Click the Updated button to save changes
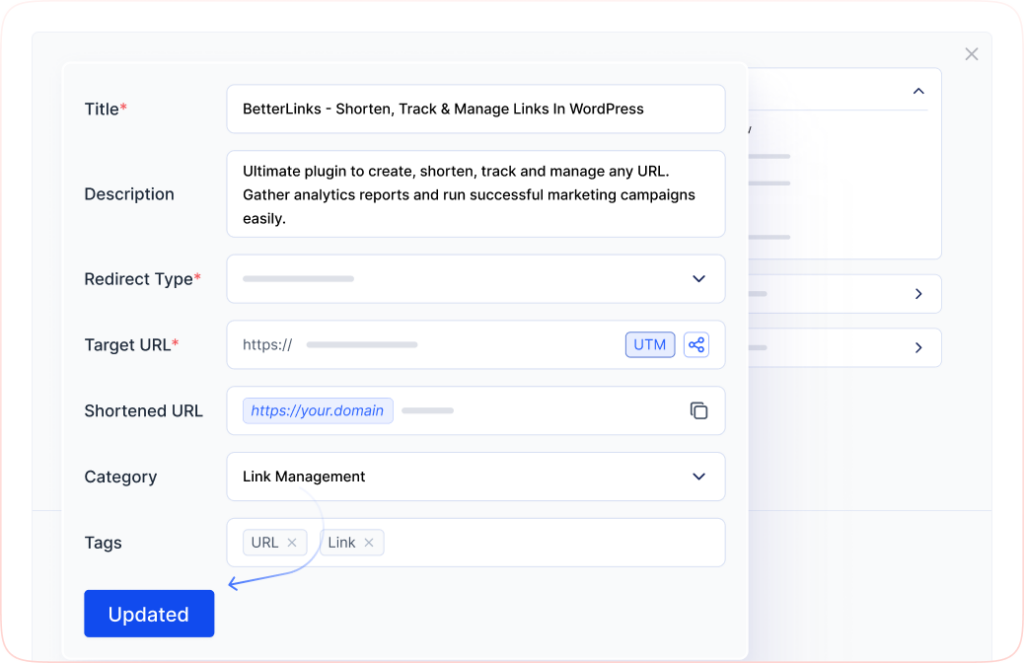1024x663 pixels. coord(148,613)
